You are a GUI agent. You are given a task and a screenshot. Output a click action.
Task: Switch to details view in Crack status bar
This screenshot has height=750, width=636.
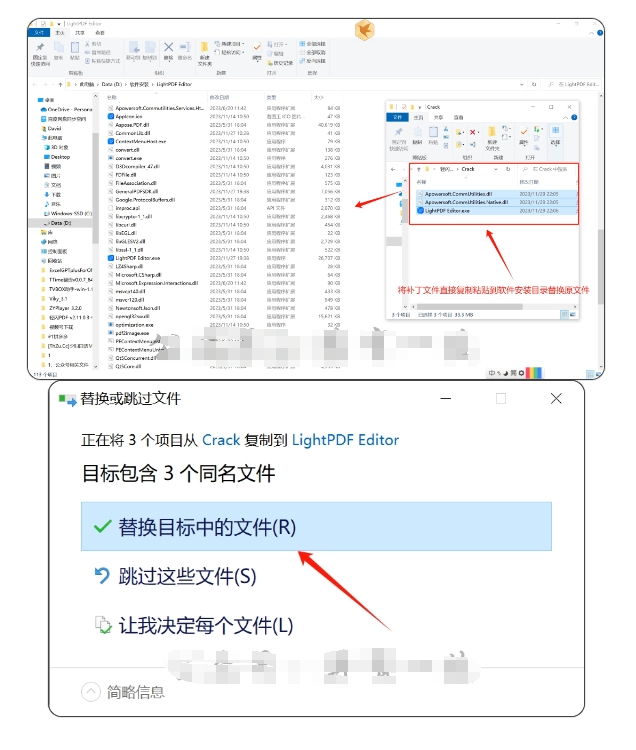pos(564,314)
